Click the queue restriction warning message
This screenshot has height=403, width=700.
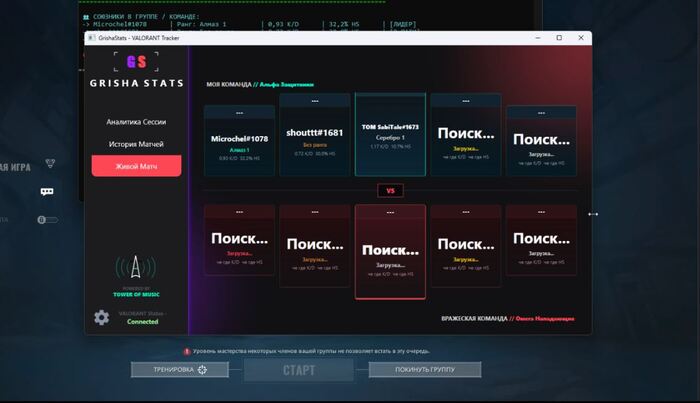pyautogui.click(x=311, y=351)
